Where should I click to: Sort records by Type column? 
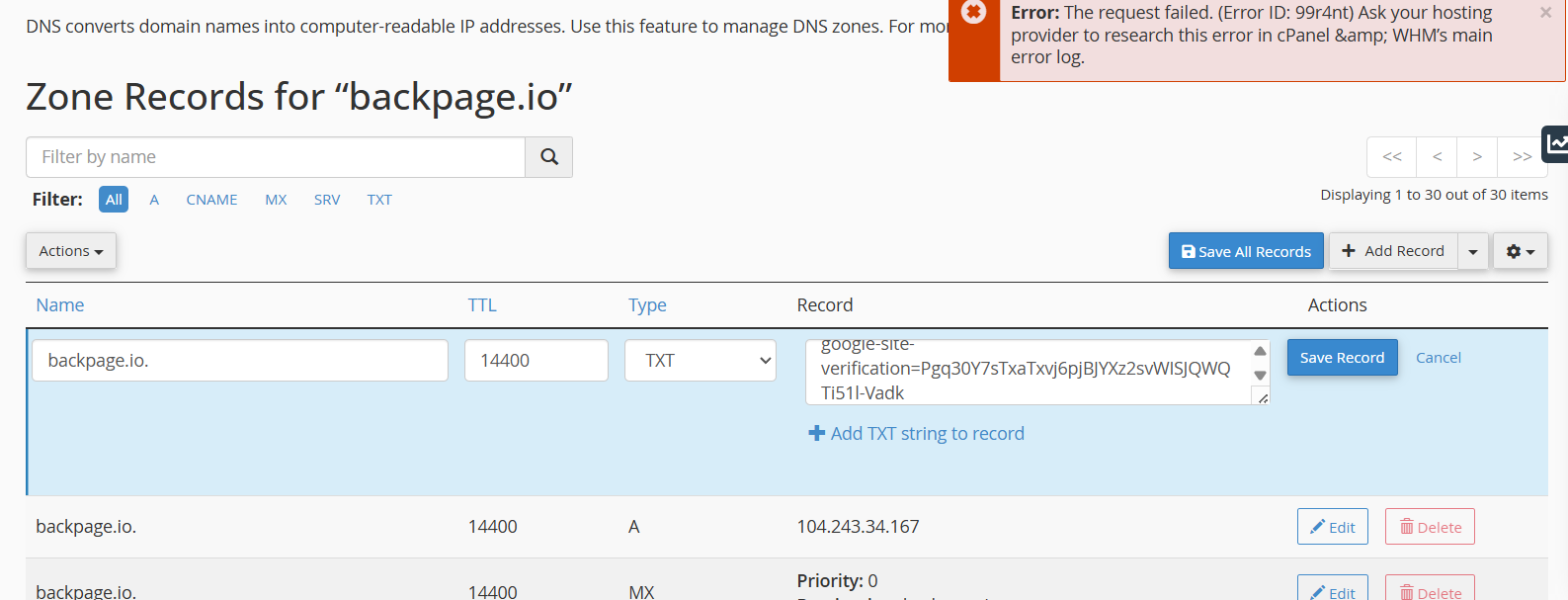647,305
